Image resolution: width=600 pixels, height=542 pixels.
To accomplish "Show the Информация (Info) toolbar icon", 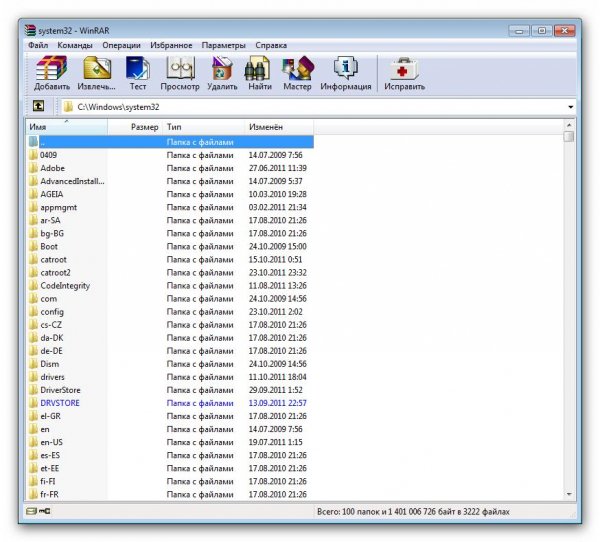I will [346, 68].
